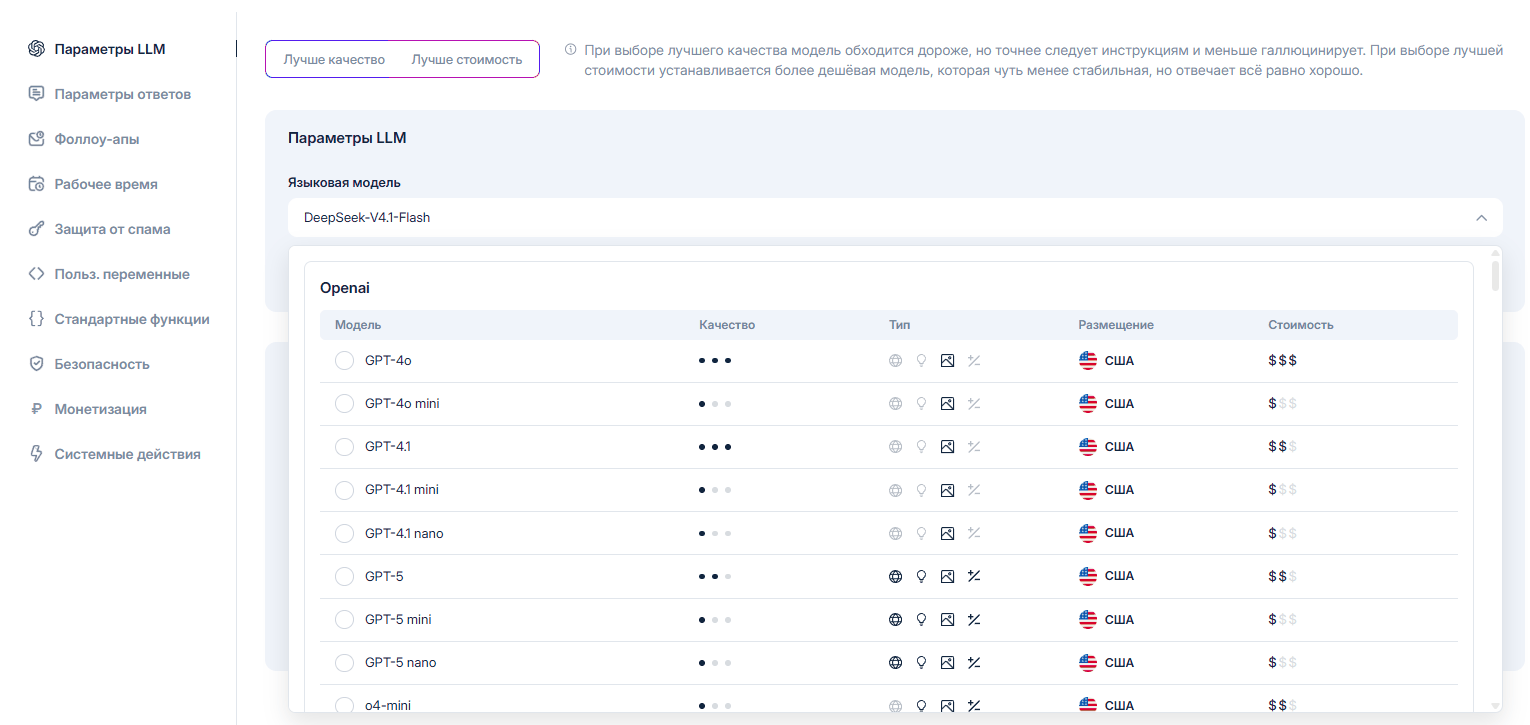Select the GPT-4o model radio button

tap(345, 361)
